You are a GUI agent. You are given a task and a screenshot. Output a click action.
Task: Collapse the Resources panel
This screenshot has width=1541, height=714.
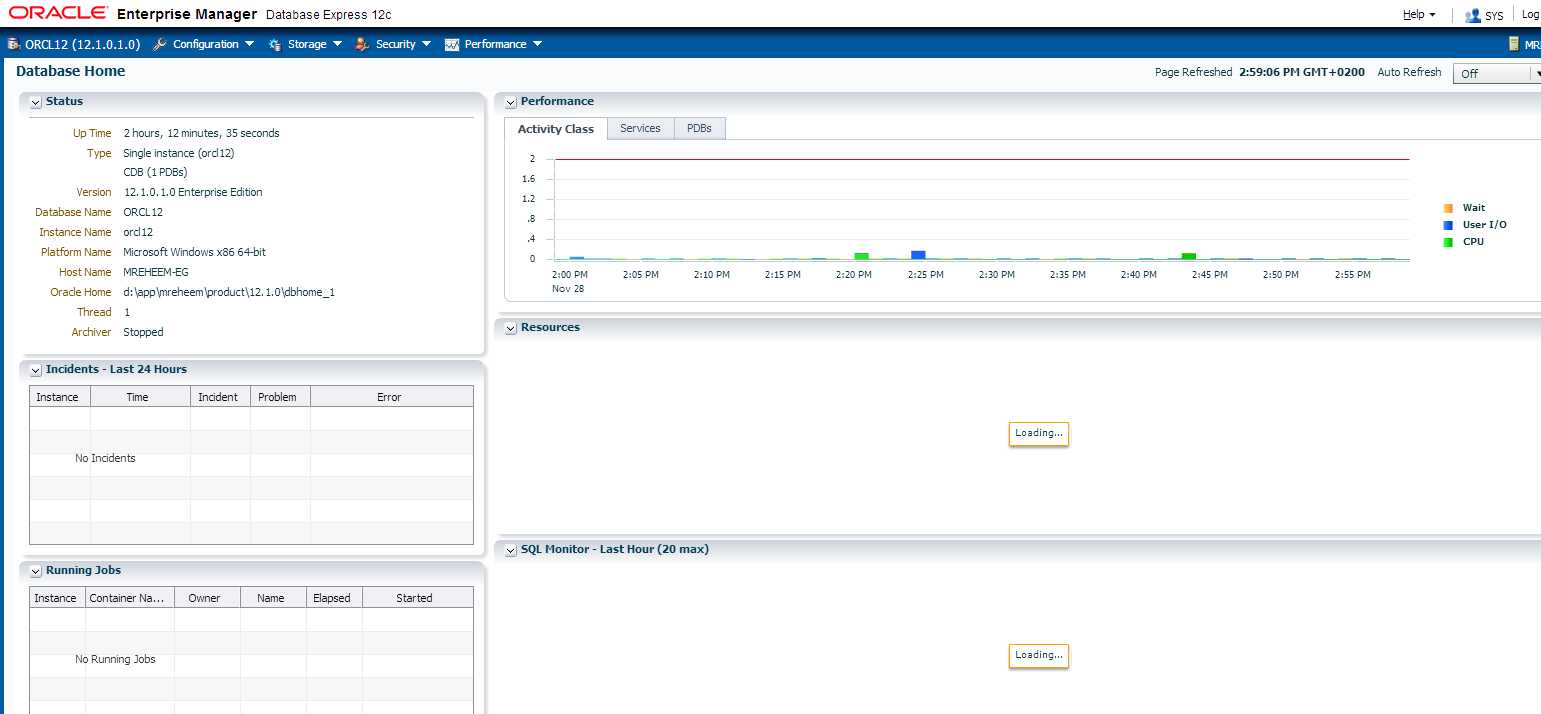tap(510, 328)
